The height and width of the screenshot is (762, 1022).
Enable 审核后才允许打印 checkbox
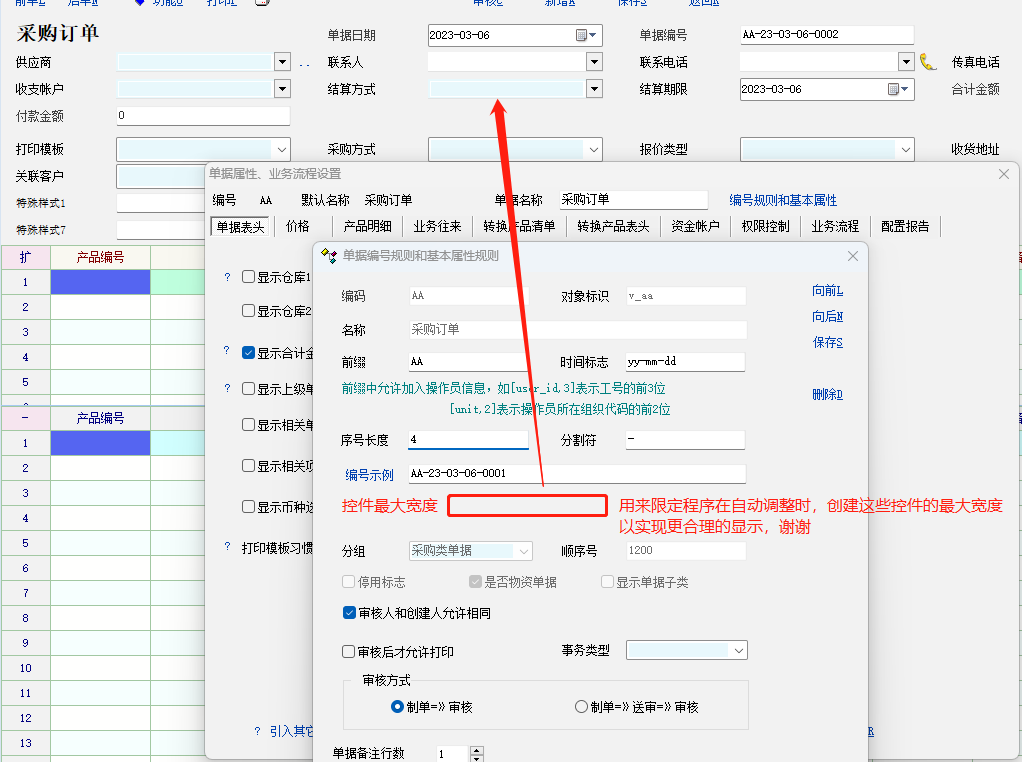click(349, 652)
